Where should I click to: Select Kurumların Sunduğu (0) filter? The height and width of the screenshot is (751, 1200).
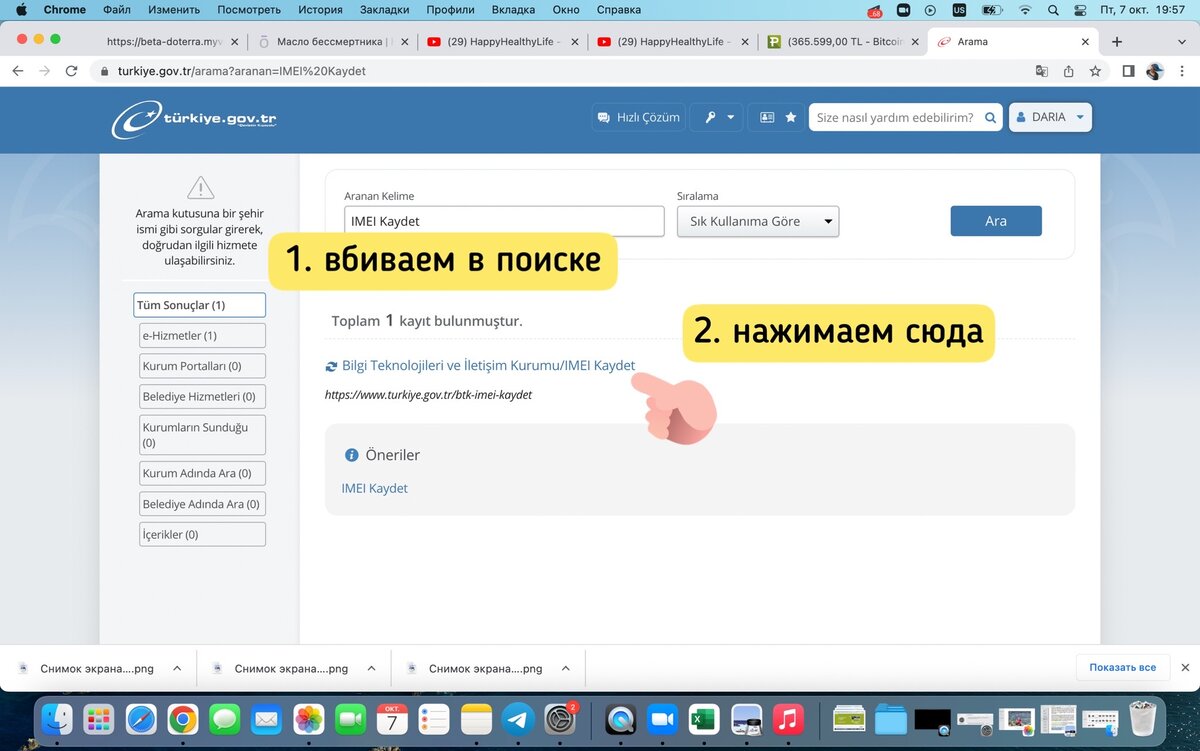(x=202, y=434)
